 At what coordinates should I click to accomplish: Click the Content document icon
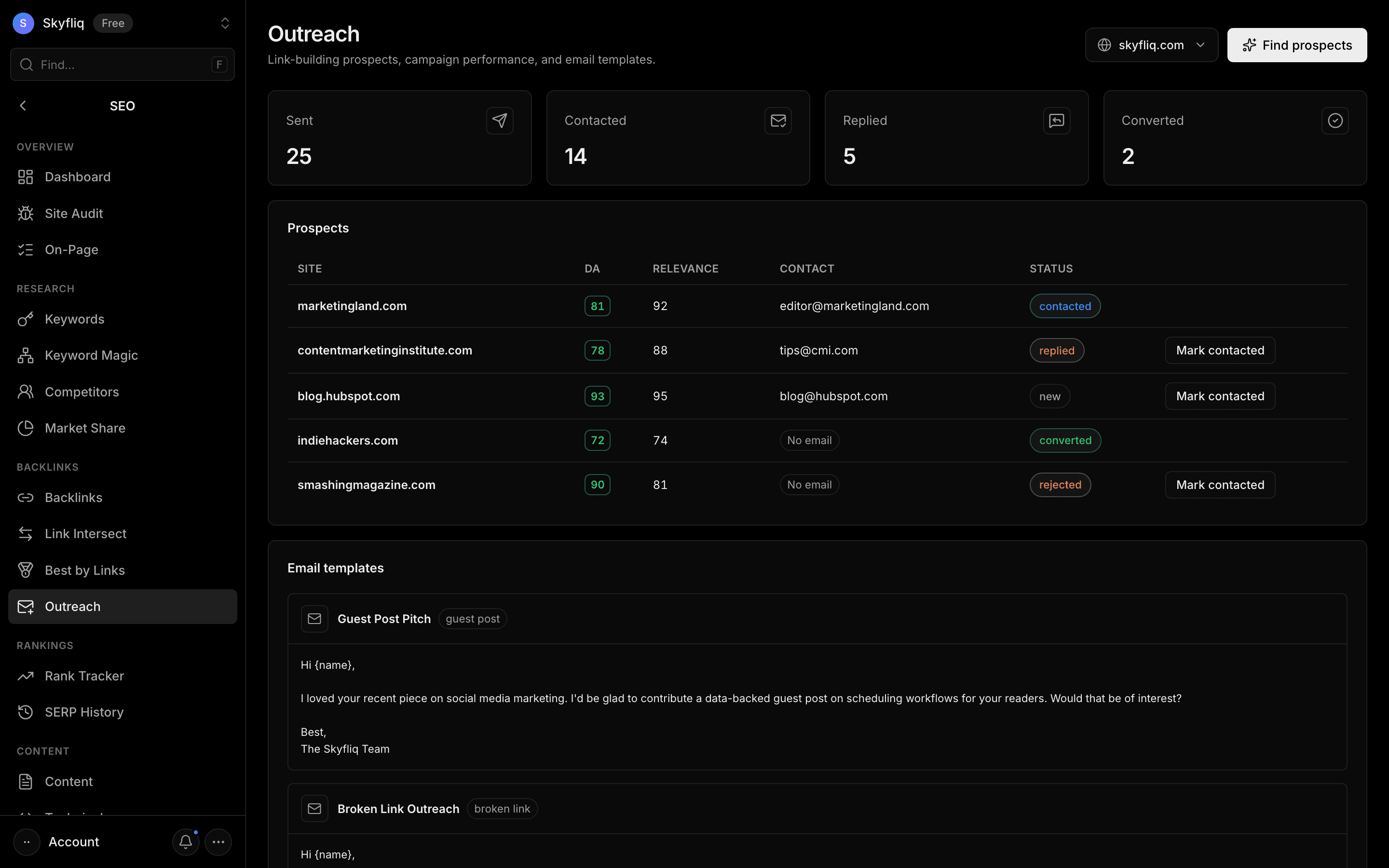25,782
